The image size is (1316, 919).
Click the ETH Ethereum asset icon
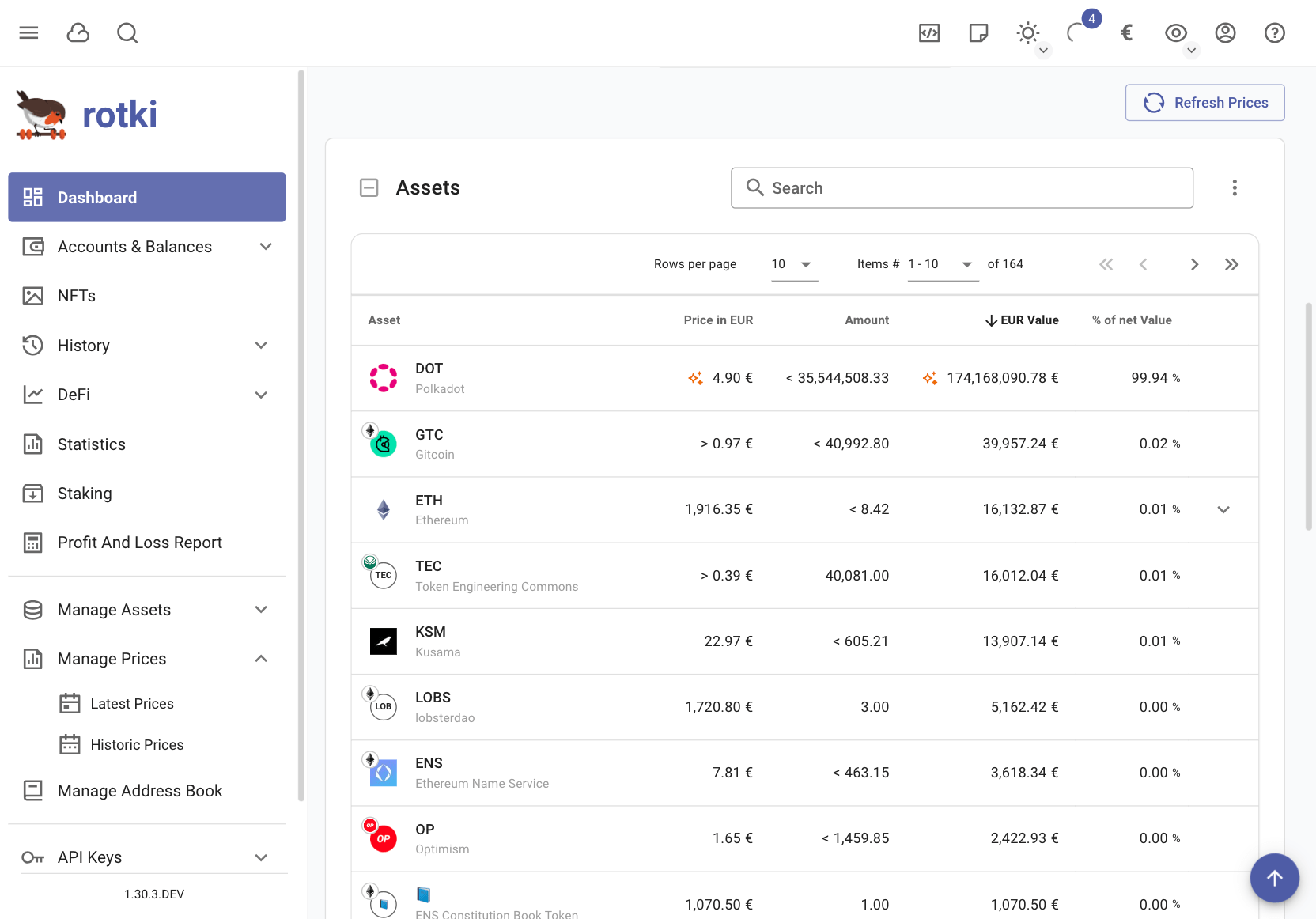tap(384, 510)
